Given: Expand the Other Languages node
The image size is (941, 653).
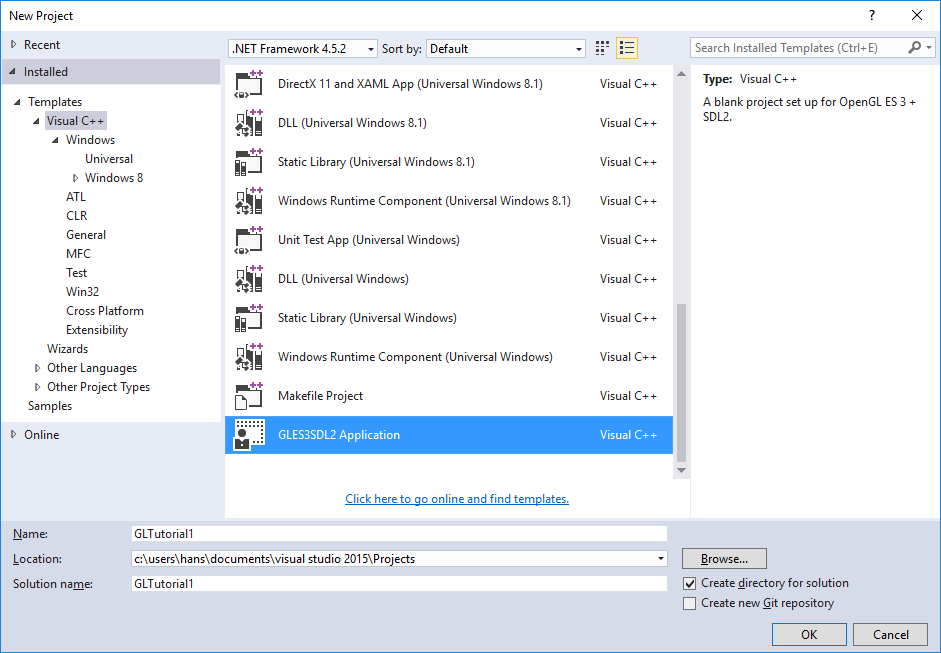Looking at the screenshot, I should [38, 368].
